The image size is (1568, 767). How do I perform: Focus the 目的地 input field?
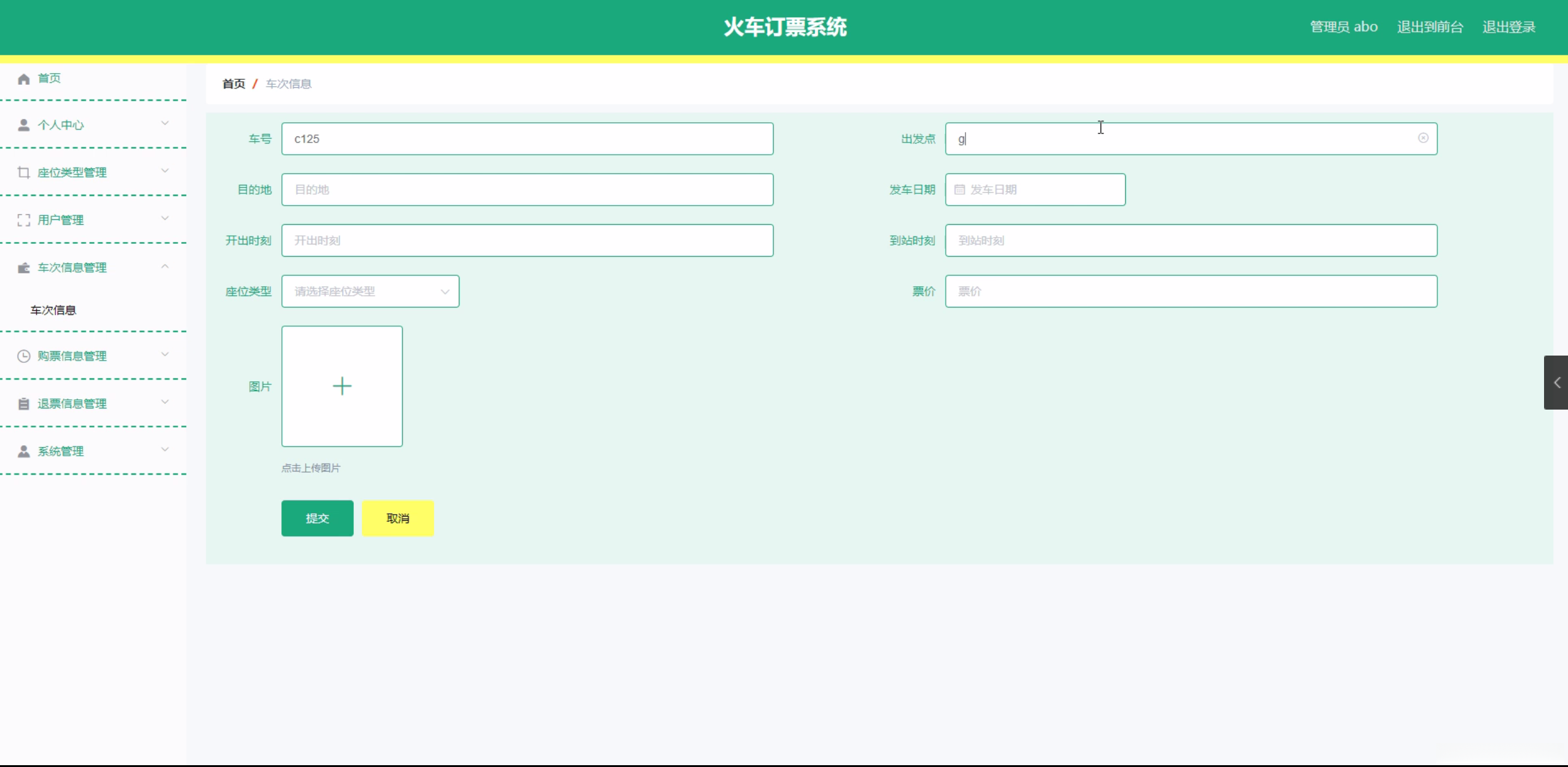click(527, 190)
